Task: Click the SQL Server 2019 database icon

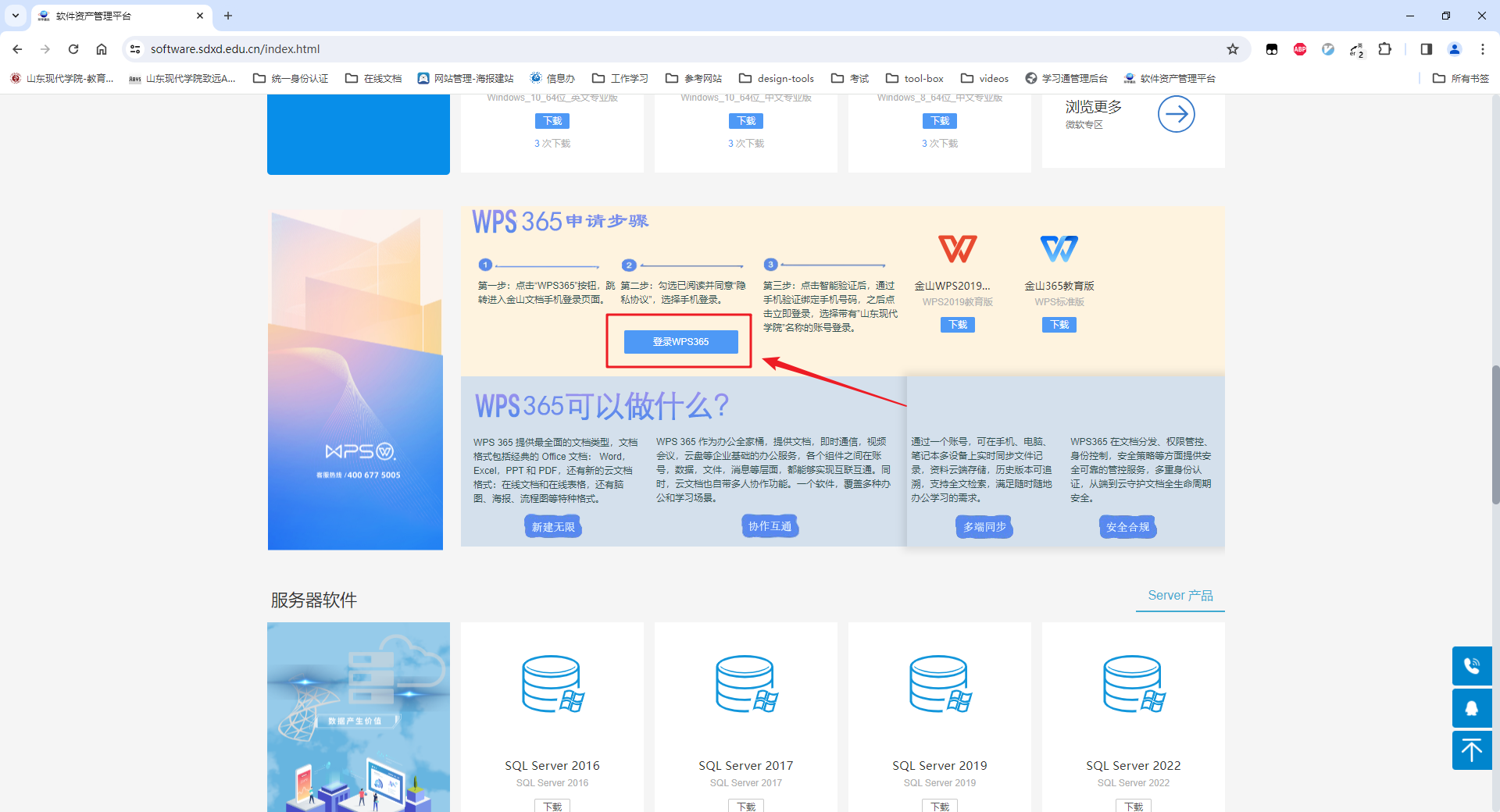Action: click(941, 684)
